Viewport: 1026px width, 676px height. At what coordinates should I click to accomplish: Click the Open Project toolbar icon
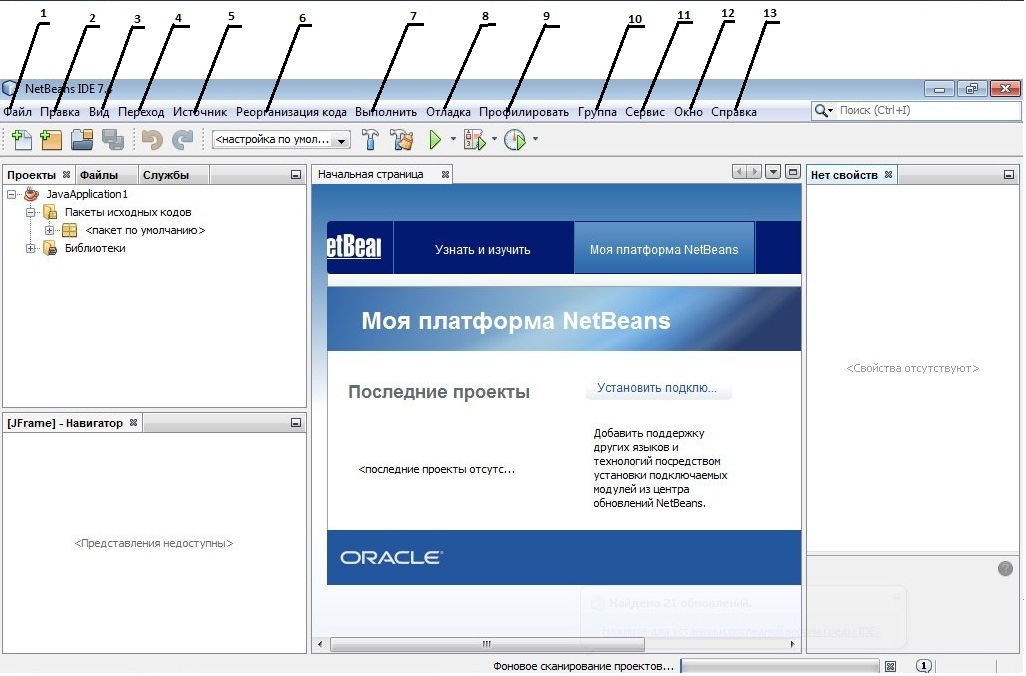click(82, 139)
